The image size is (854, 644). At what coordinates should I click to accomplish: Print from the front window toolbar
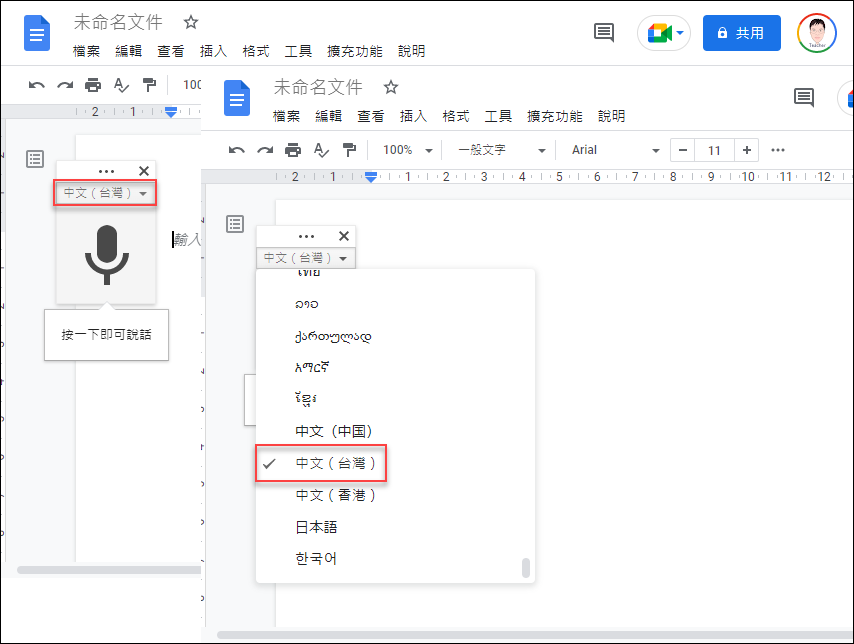tap(293, 150)
